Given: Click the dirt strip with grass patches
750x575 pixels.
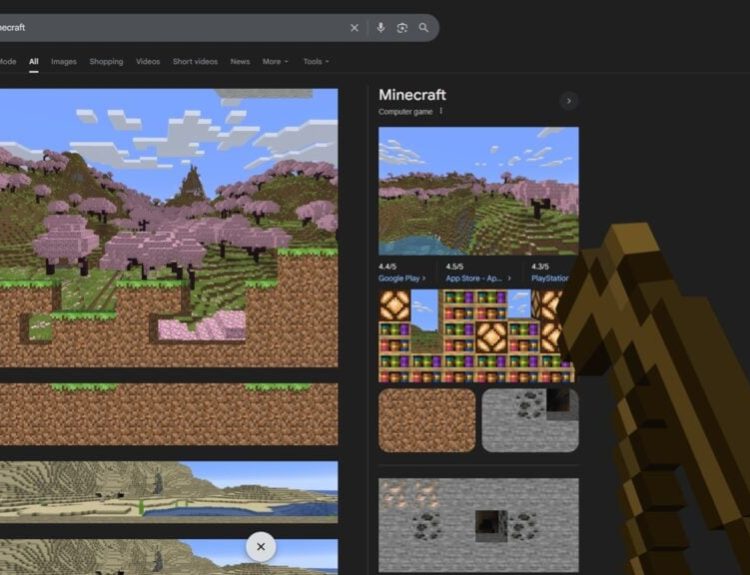Looking at the screenshot, I should coord(169,414).
